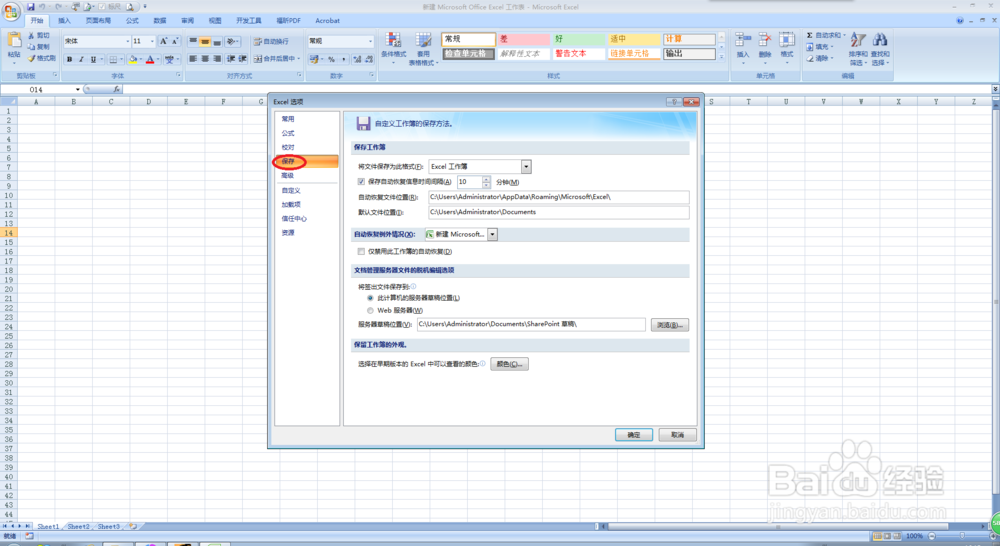The image size is (1000, 546).
Task: Open the Name Box dropdown arrow
Action: (78, 89)
